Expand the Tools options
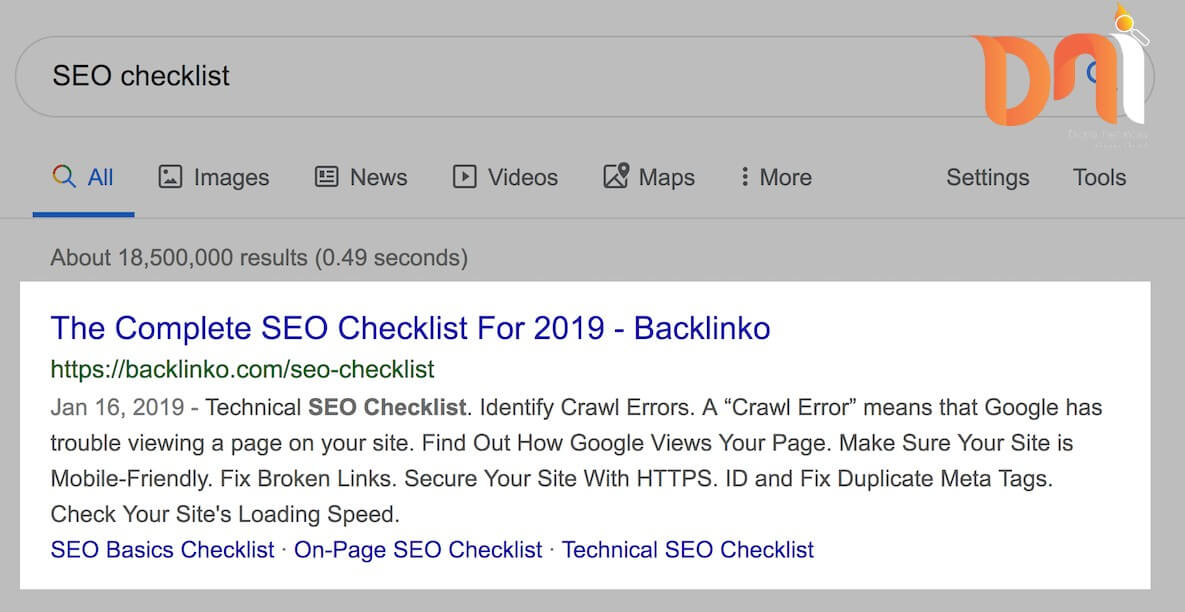The height and width of the screenshot is (612, 1185). click(x=1099, y=178)
